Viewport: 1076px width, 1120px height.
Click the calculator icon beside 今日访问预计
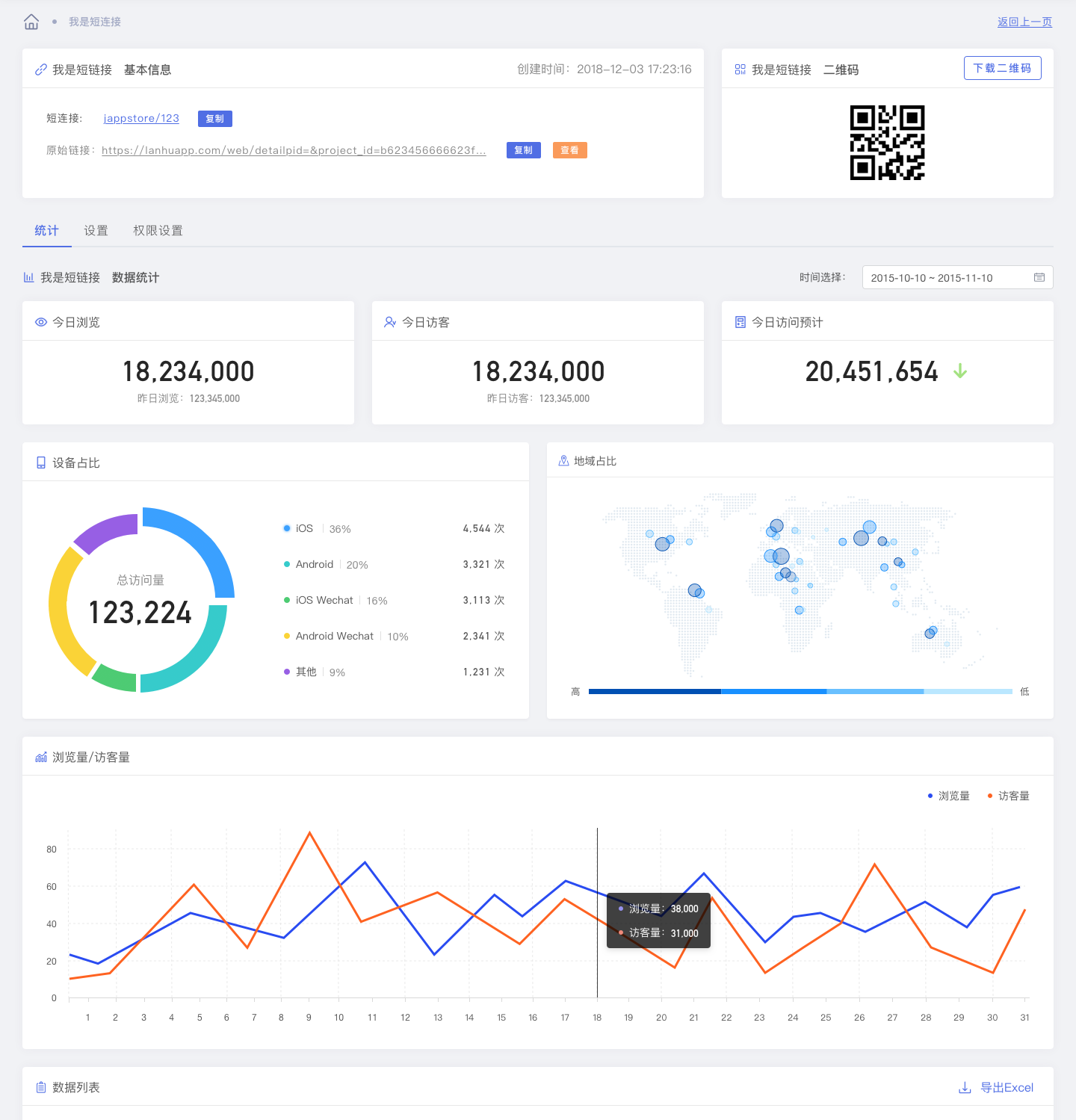[740, 322]
